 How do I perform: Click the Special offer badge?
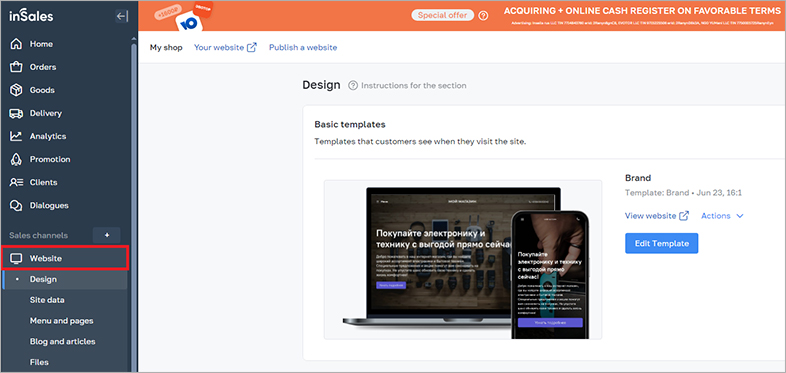coord(443,16)
